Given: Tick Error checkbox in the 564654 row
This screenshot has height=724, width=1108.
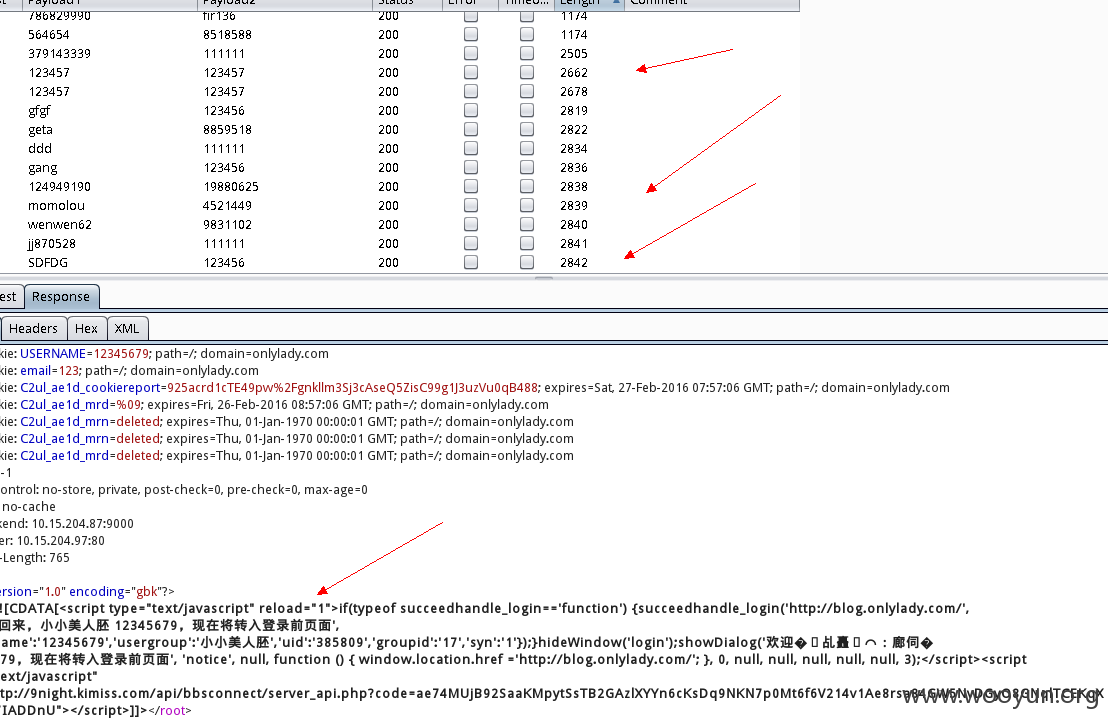Looking at the screenshot, I should point(471,34).
